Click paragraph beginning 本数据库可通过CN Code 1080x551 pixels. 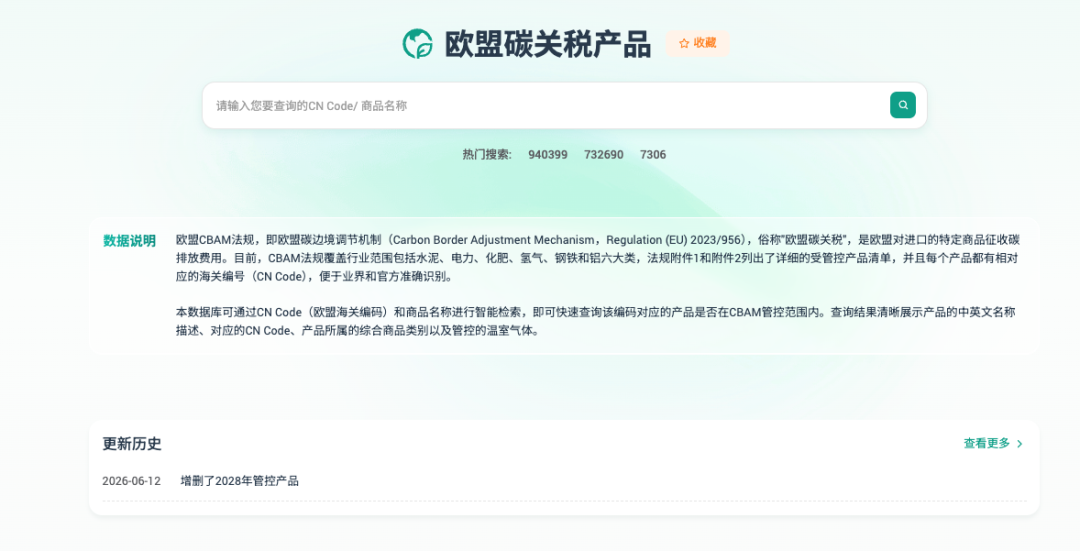(x=596, y=321)
